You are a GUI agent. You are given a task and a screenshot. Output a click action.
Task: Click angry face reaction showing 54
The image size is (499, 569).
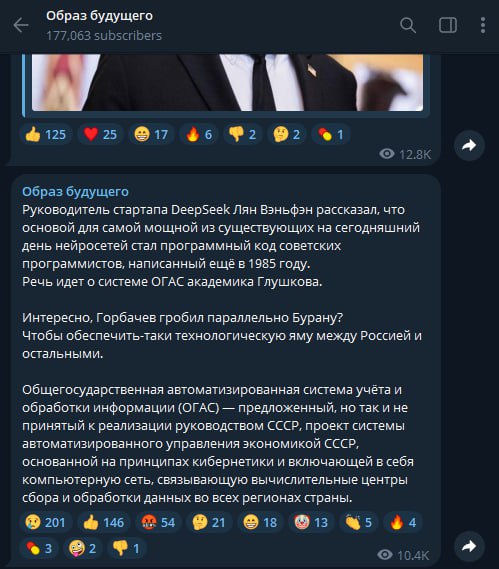158,523
